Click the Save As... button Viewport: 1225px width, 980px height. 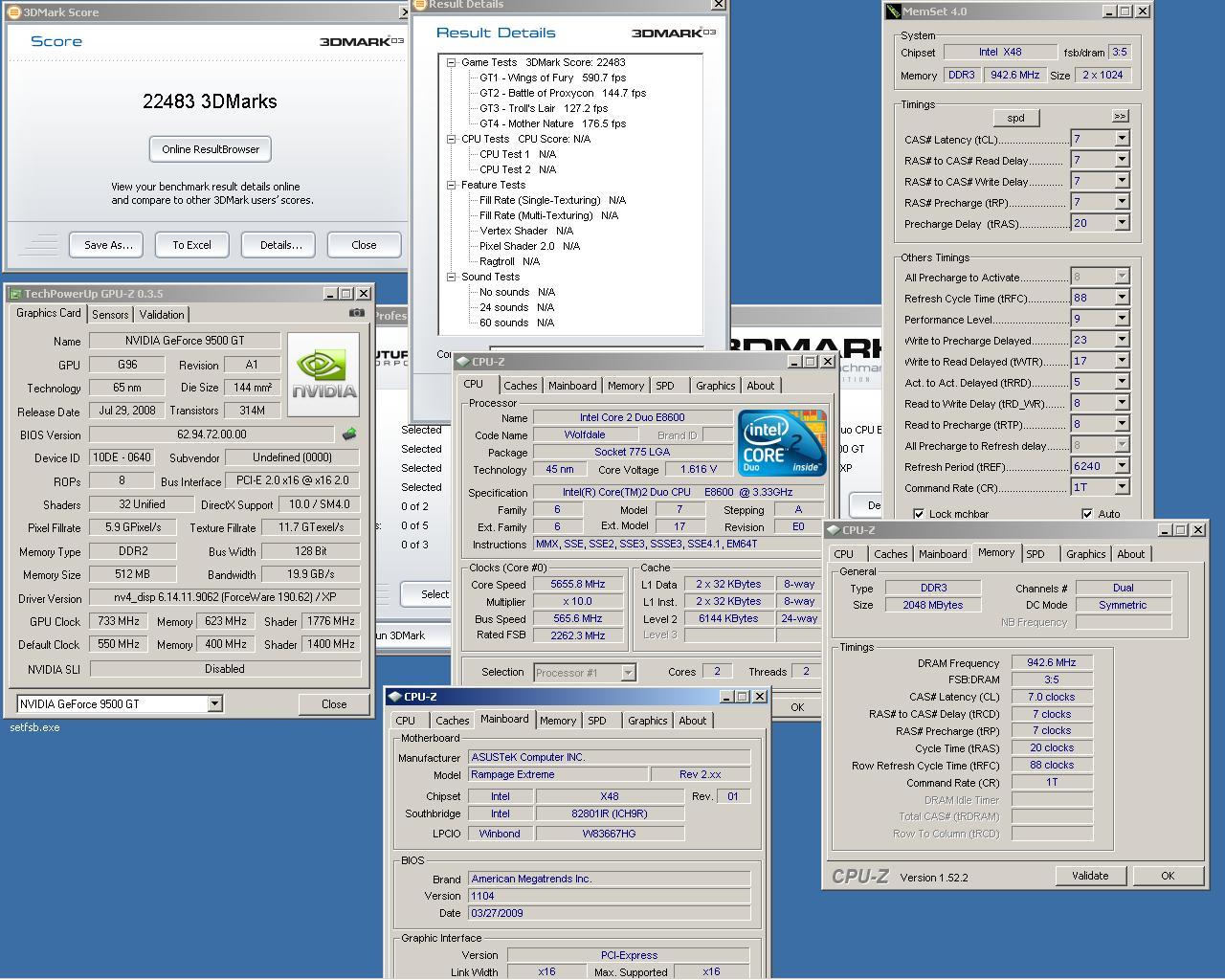[x=108, y=245]
